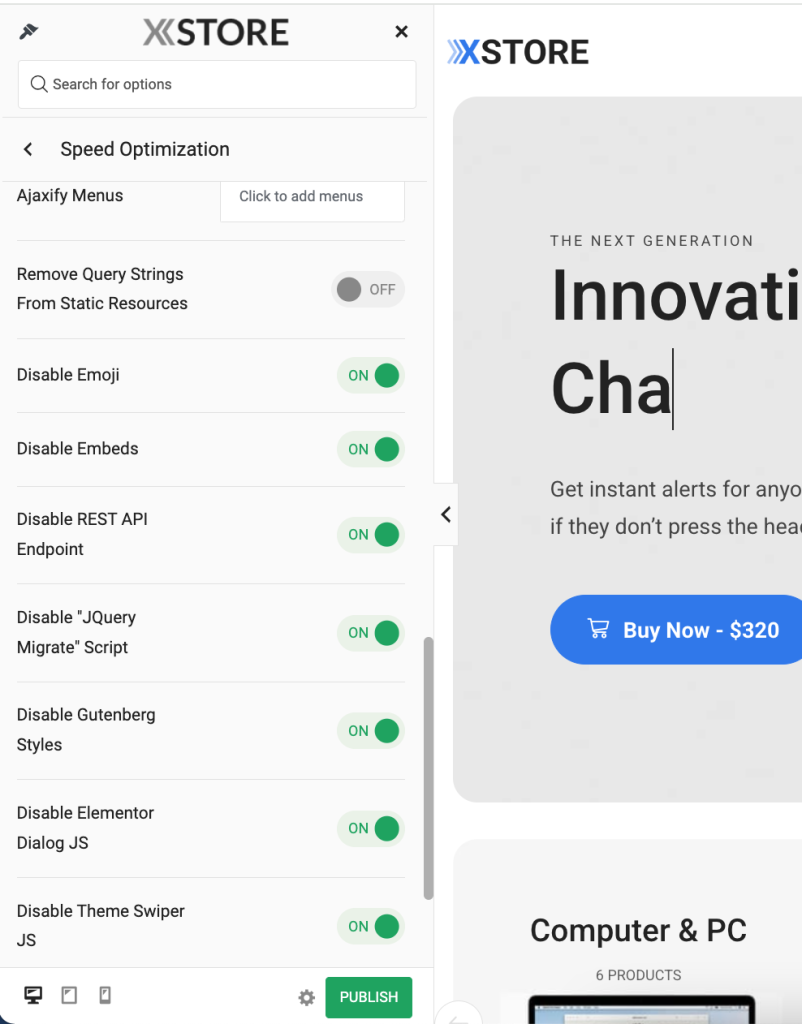Close the customizer panel with the X
The width and height of the screenshot is (802, 1024).
coord(401,32)
